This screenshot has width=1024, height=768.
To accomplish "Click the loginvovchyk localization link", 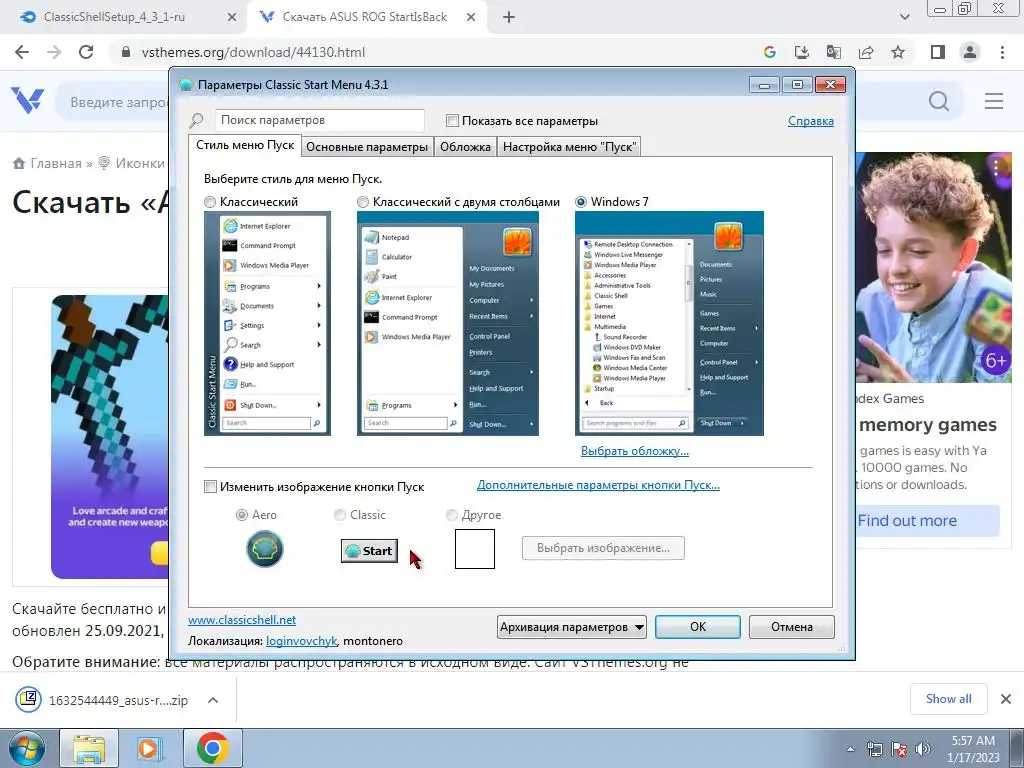I will pos(301,641).
